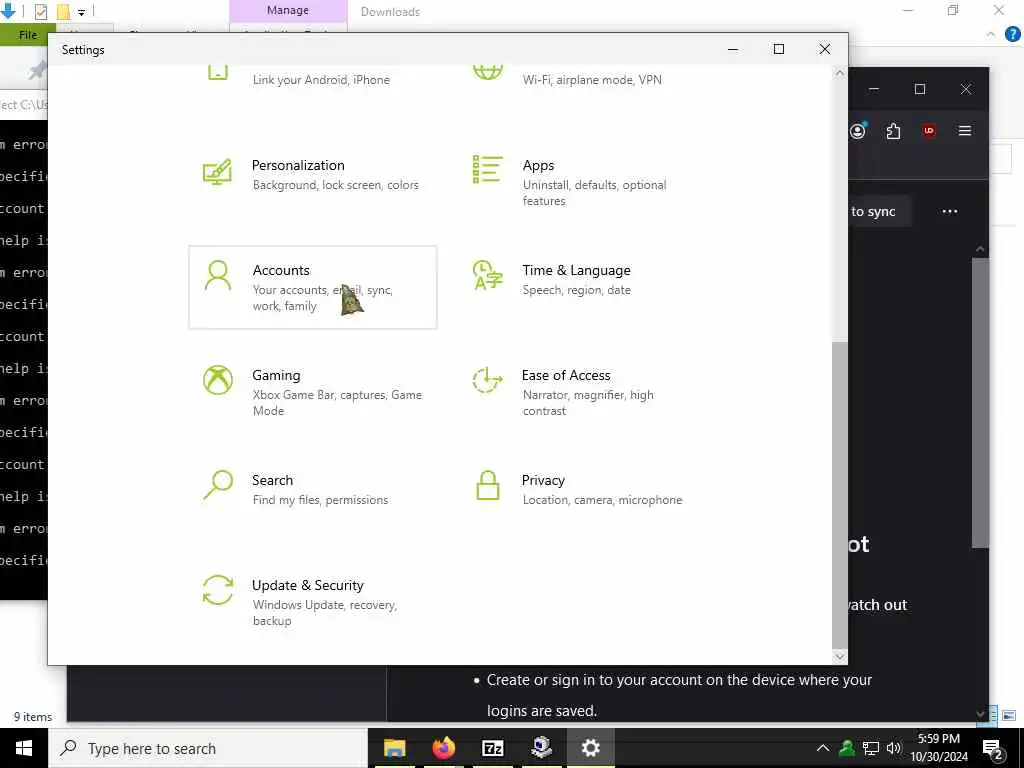Show hidden system tray icons chevron

click(x=823, y=748)
